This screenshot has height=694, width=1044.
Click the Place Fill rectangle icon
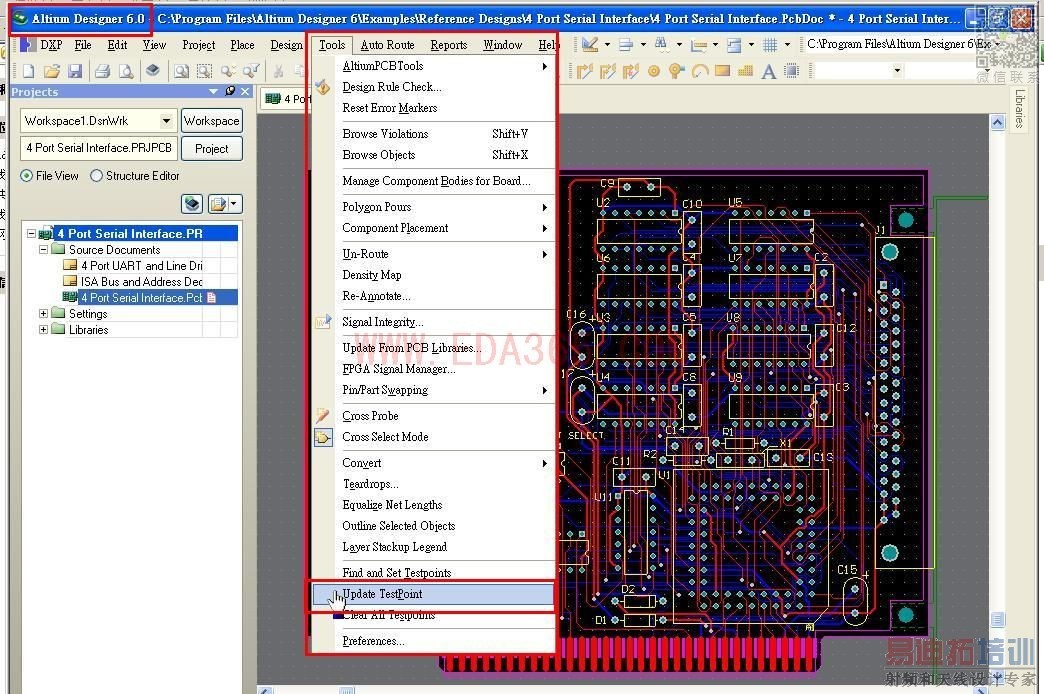[722, 71]
